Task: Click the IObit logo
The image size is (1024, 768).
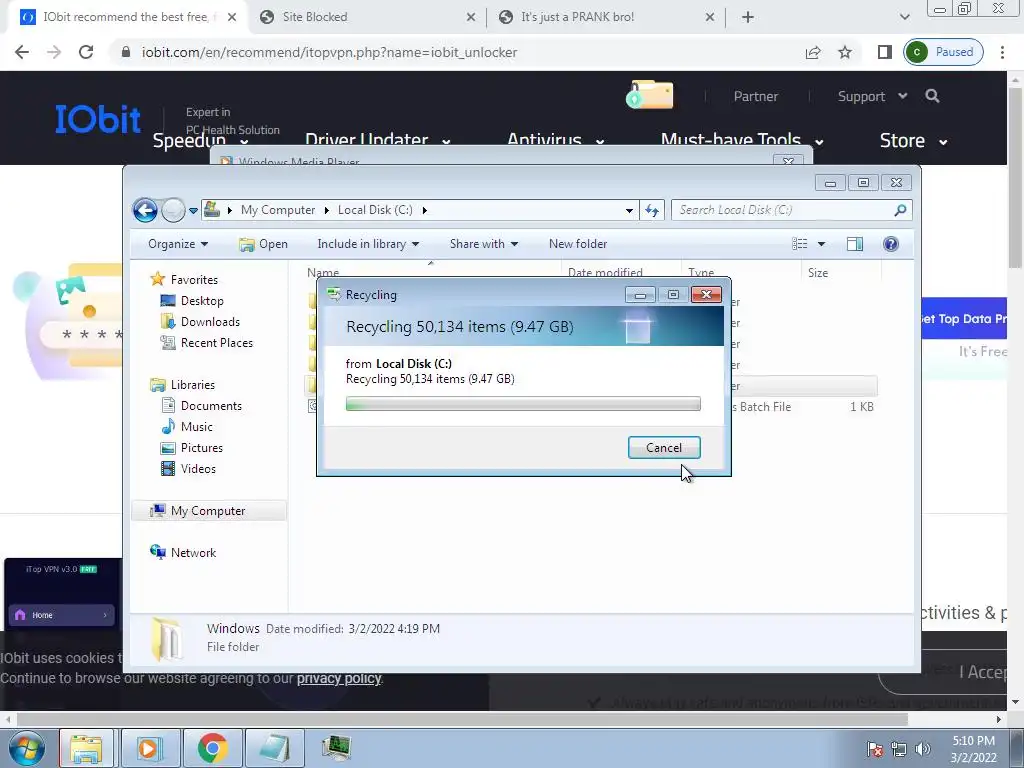Action: (98, 119)
